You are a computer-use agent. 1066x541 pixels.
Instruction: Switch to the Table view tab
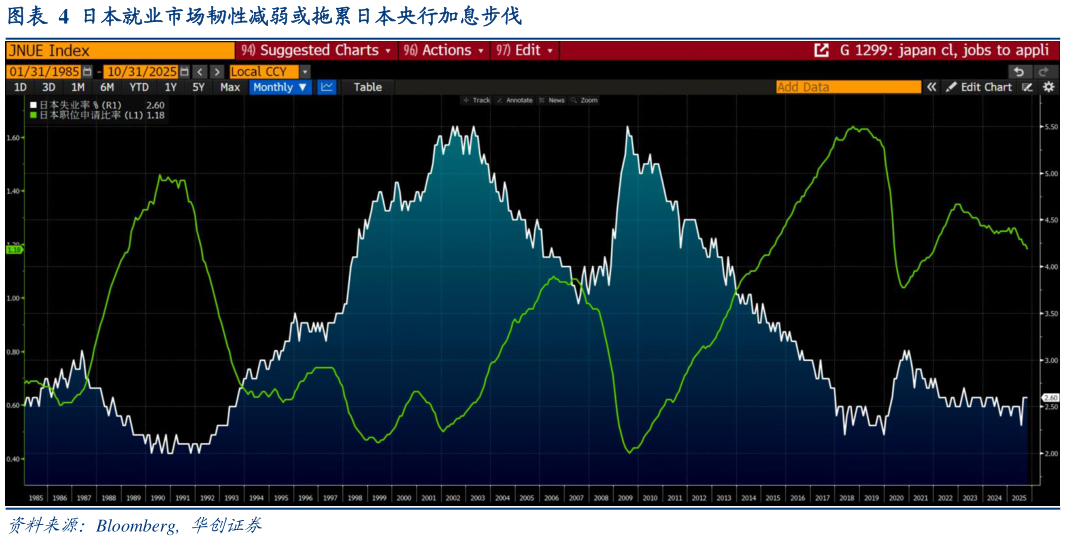[368, 87]
